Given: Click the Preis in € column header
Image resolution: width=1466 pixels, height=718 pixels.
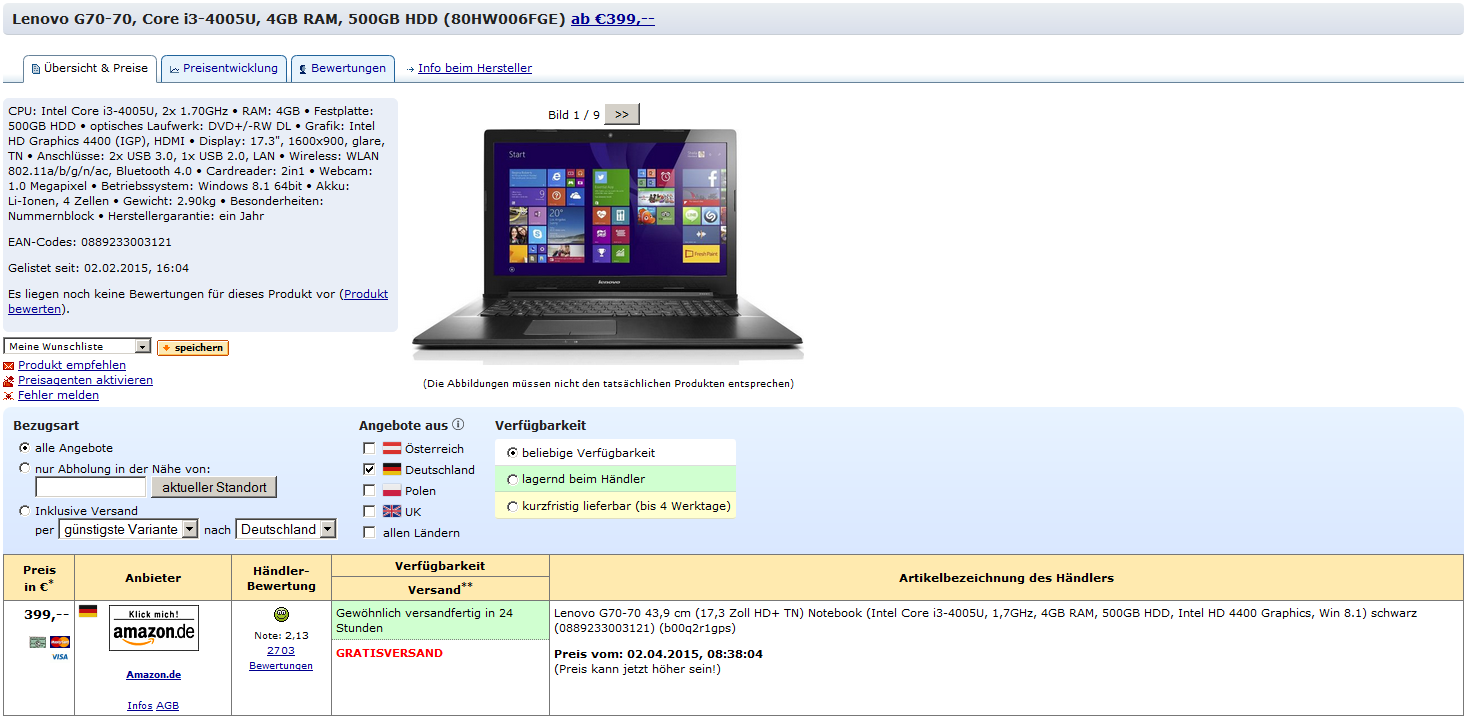Looking at the screenshot, I should coord(39,578).
